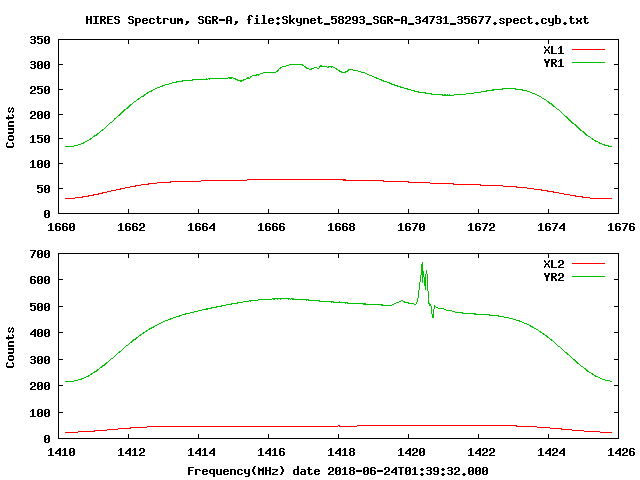Click the red XL1 legend line sample
The height and width of the screenshot is (480, 640).
[588, 50]
